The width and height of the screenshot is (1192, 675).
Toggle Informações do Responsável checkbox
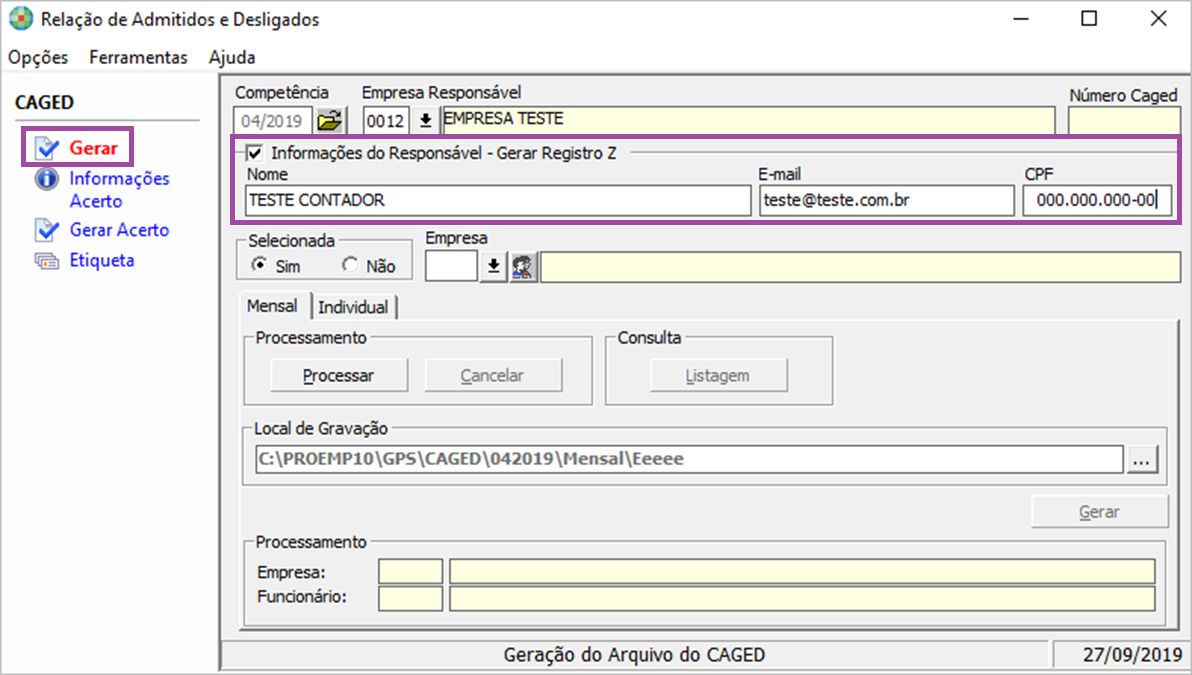[254, 153]
